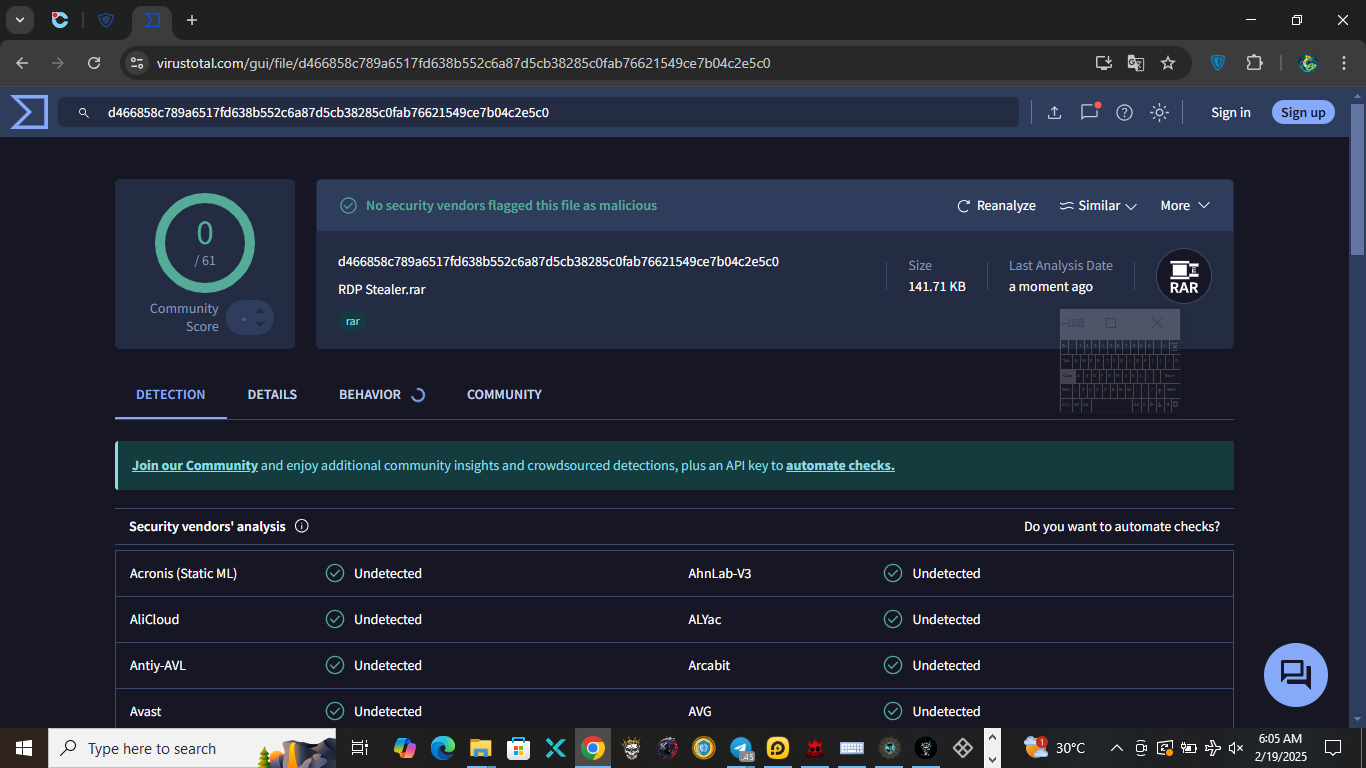Click the RAR file type icon
Screen dimensions: 1366x768
[x=1183, y=275]
